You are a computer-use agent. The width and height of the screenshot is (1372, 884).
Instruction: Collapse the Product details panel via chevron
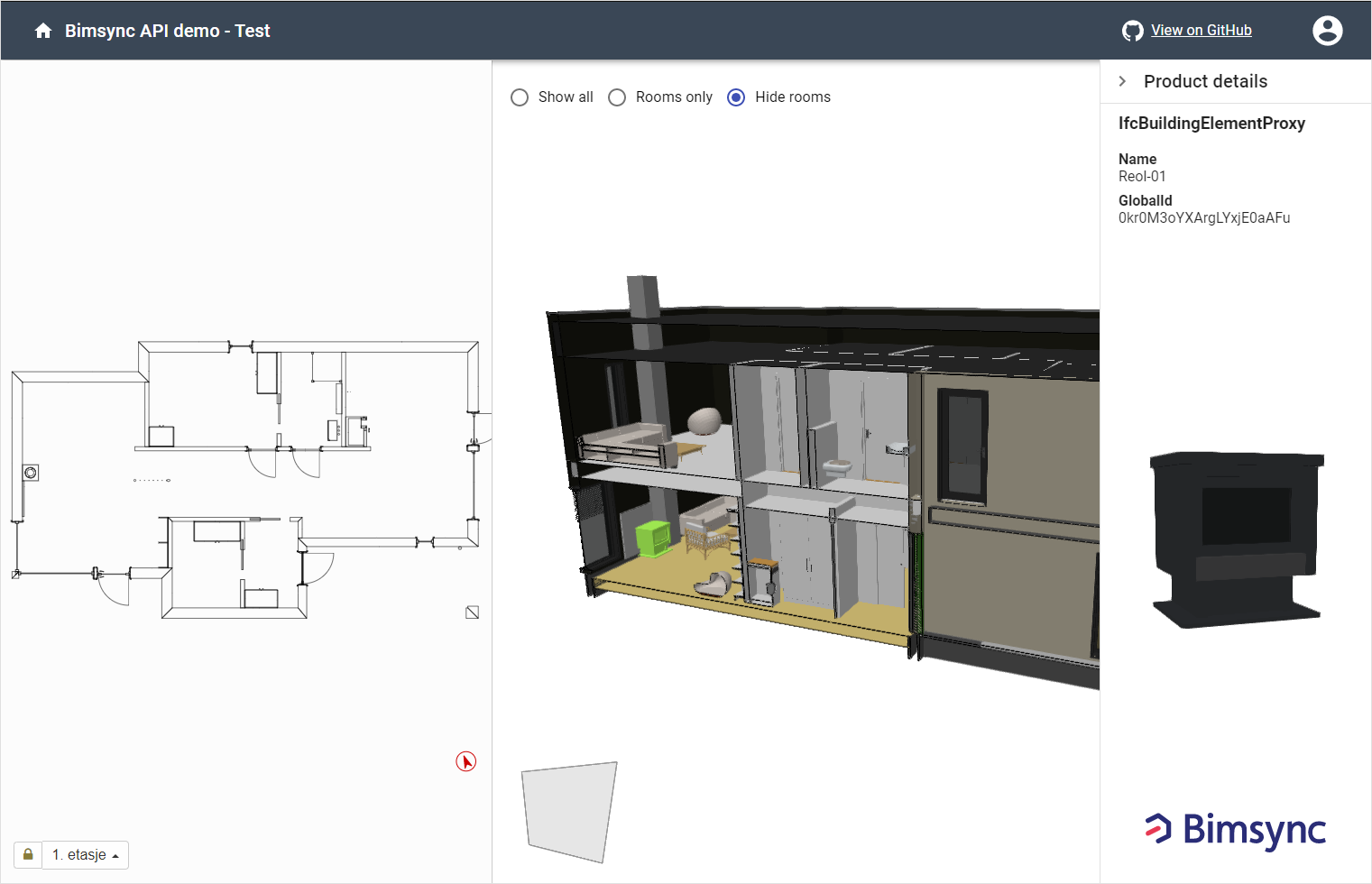coord(1122,80)
